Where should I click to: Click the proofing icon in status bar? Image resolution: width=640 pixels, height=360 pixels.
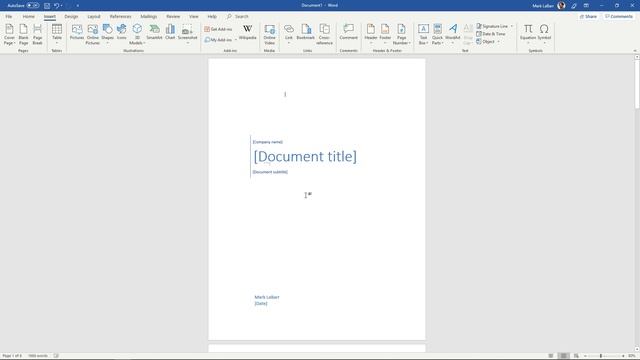56,356
